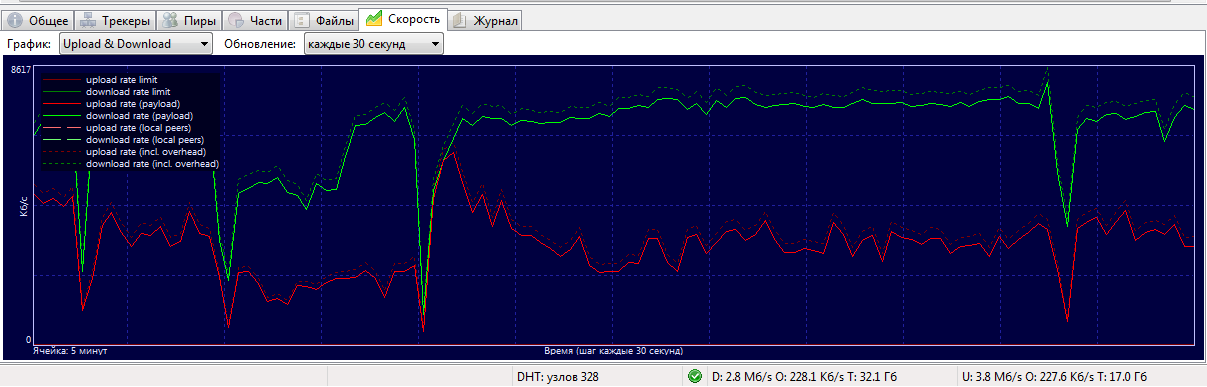
Task: Click the chart icon on Скорость tab
Action: (x=374, y=19)
